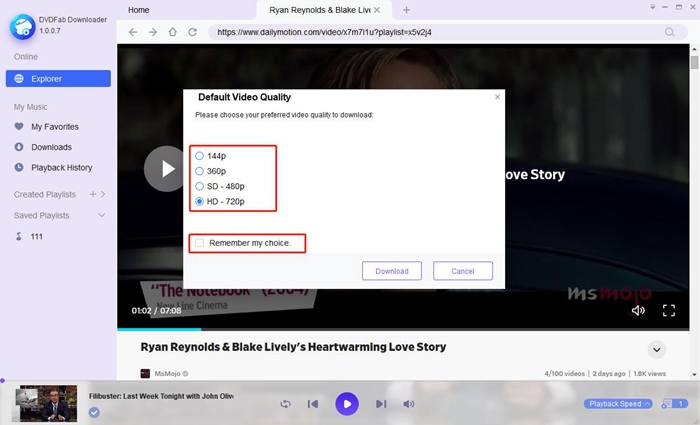
Task: Reload the current page
Action: pos(192,32)
